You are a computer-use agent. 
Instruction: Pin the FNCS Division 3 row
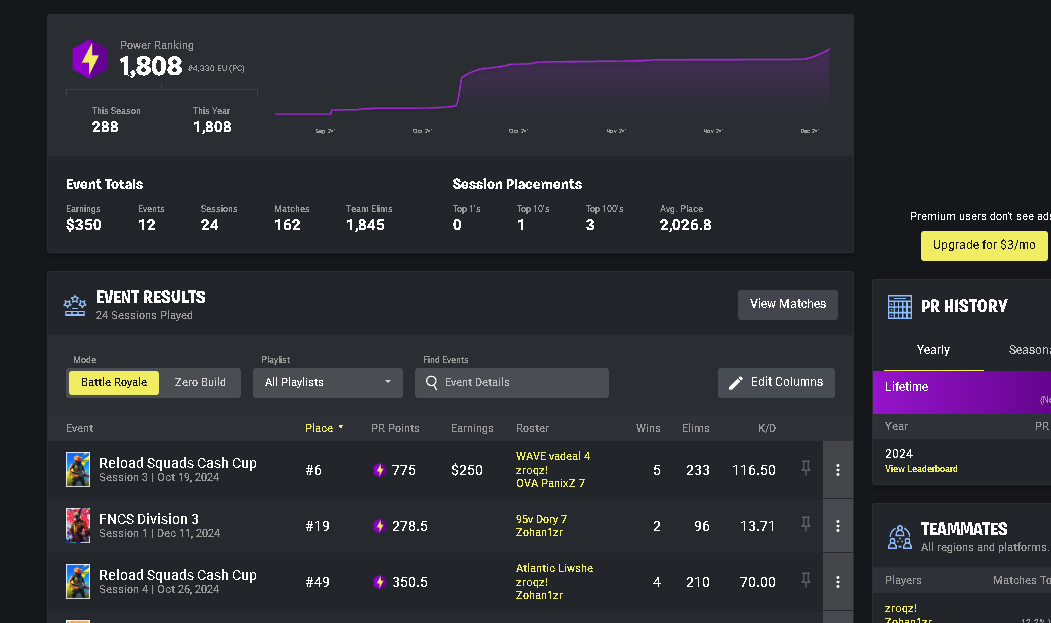pyautogui.click(x=806, y=524)
